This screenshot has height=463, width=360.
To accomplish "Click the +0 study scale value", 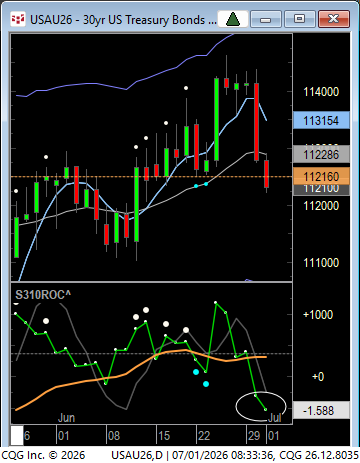I will (318, 377).
